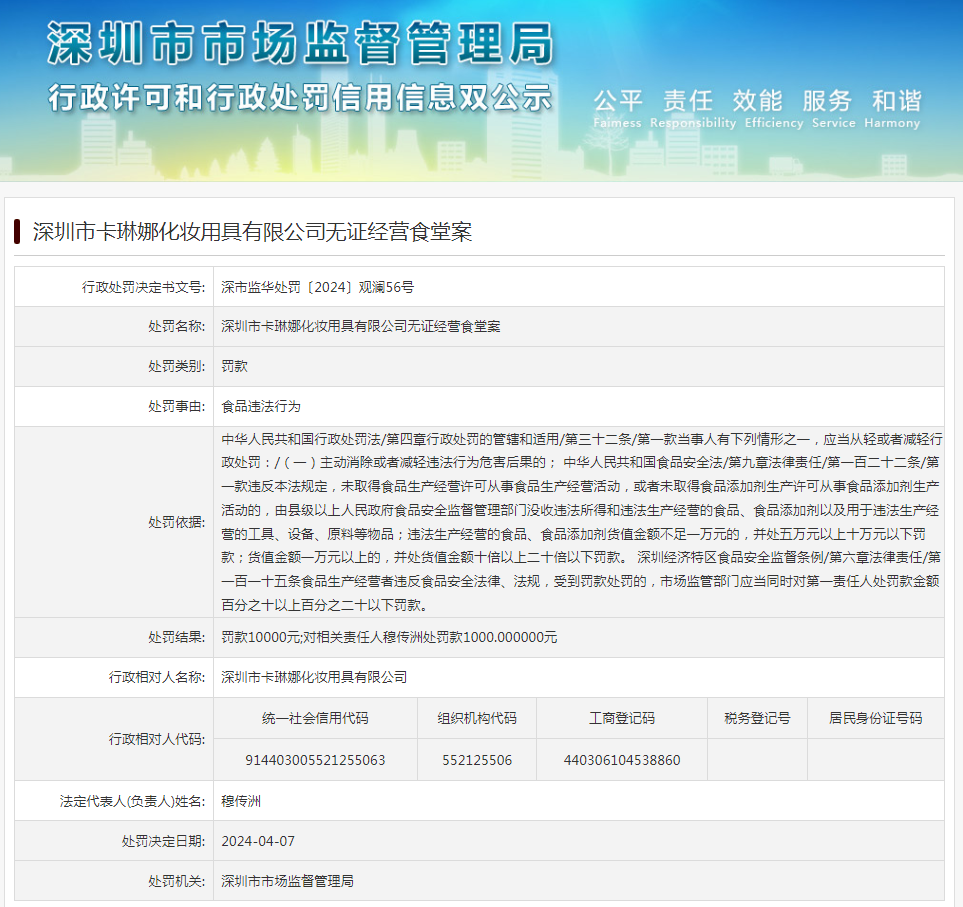Select the 食品违法行为 reason value
963x907 pixels.
261,406
